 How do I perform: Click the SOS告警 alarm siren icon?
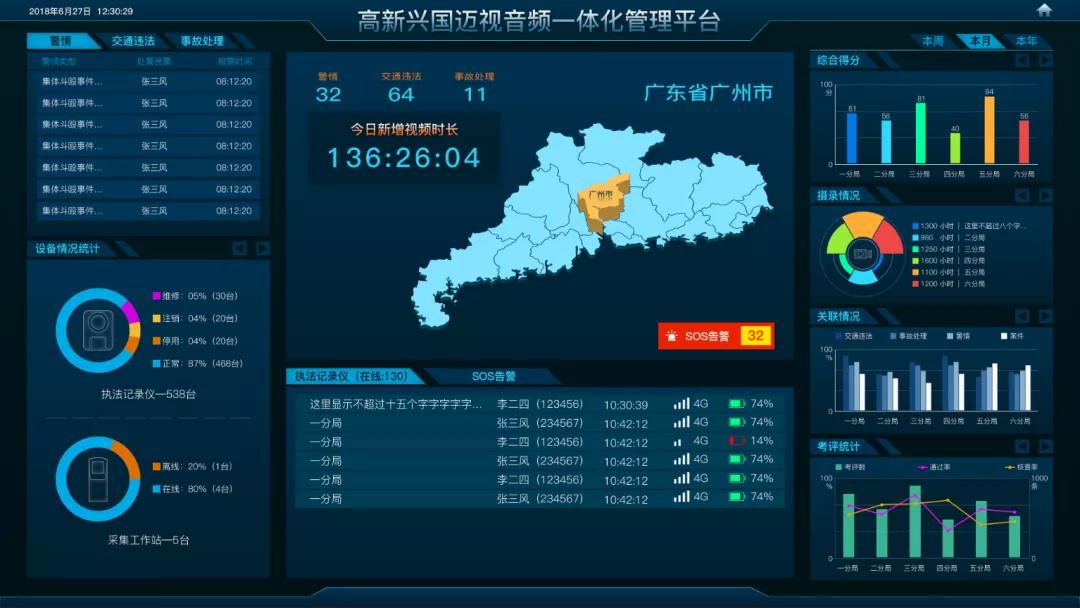pyautogui.click(x=672, y=336)
